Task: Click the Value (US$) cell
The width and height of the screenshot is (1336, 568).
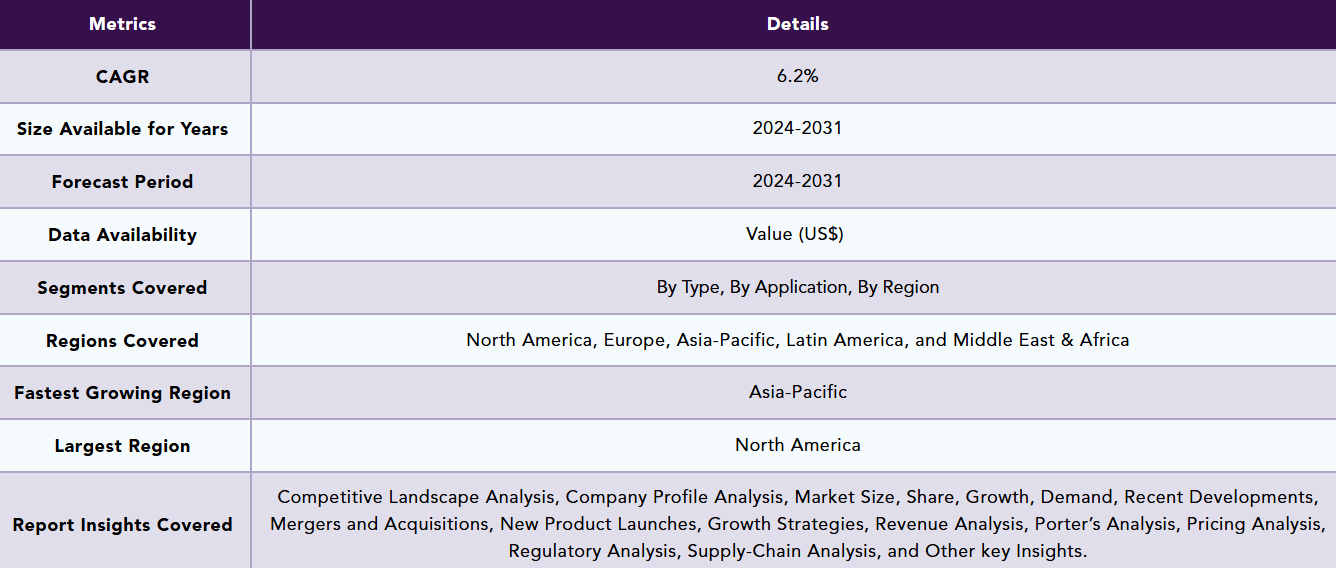Action: pos(797,234)
